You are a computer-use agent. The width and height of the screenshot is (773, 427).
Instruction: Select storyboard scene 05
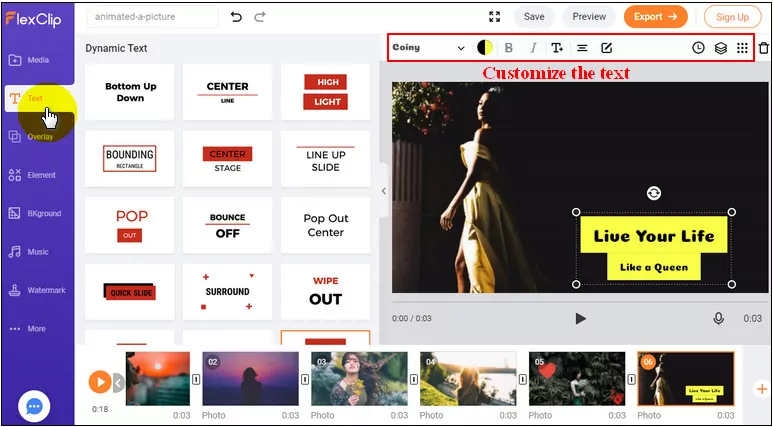pos(577,379)
